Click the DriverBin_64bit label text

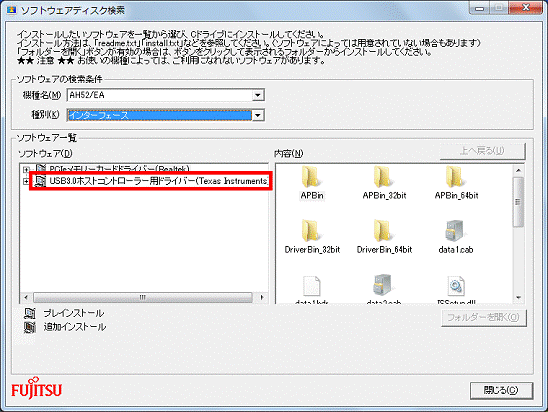coord(384,250)
